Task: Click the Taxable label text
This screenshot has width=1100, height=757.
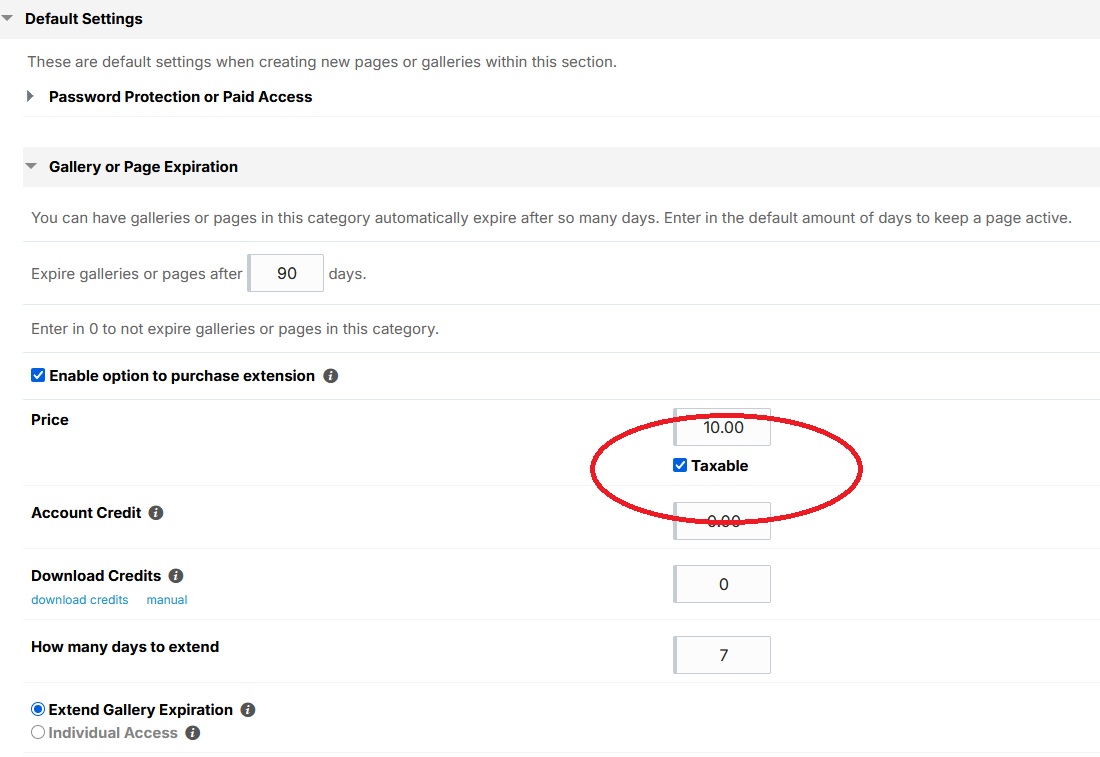Action: point(719,466)
